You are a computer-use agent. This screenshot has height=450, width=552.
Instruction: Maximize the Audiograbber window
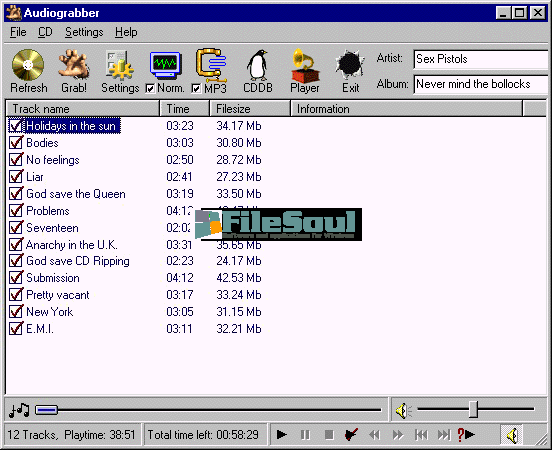coord(519,13)
